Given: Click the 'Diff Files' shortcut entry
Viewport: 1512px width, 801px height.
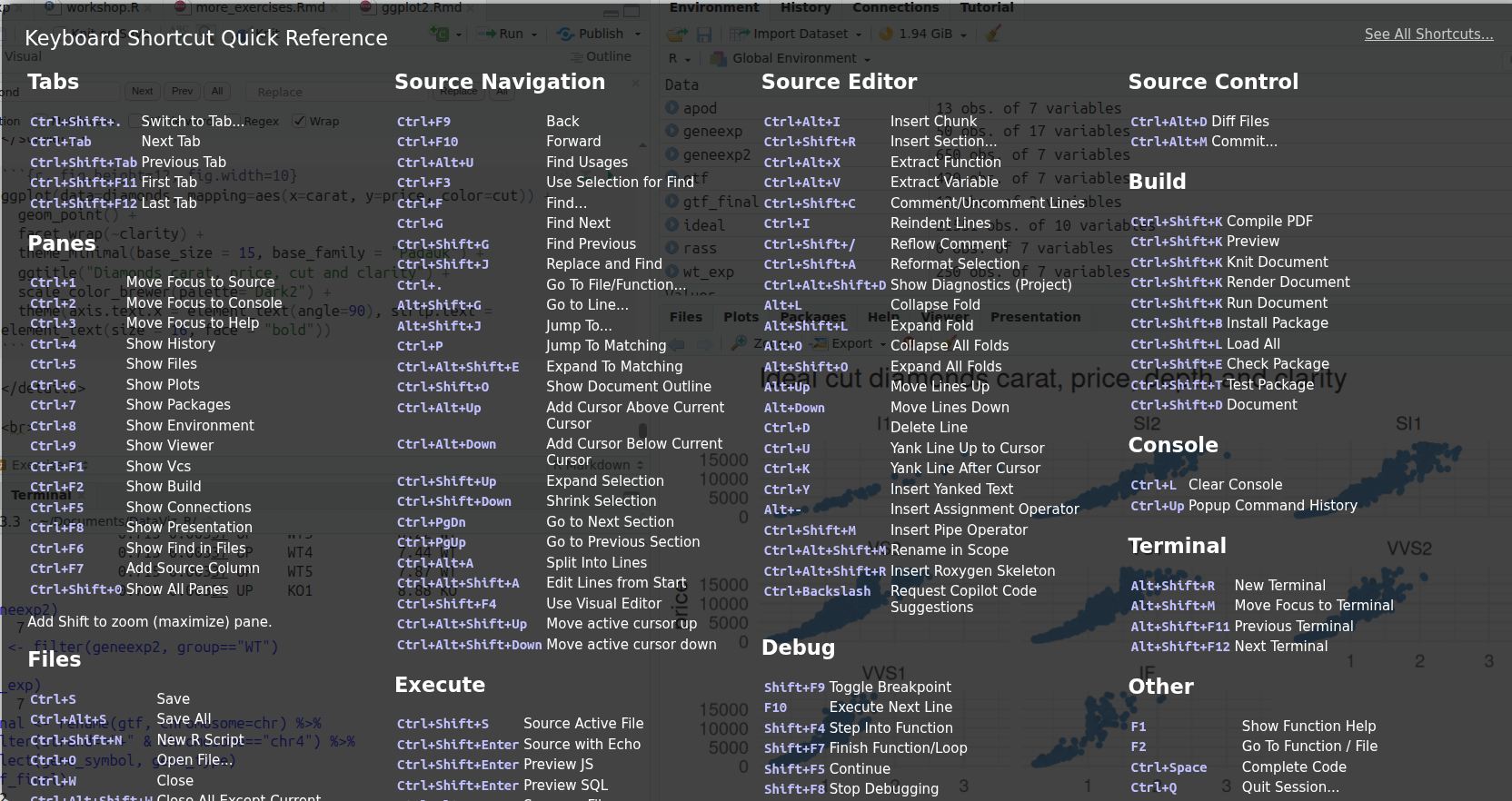Looking at the screenshot, I should tap(1239, 121).
